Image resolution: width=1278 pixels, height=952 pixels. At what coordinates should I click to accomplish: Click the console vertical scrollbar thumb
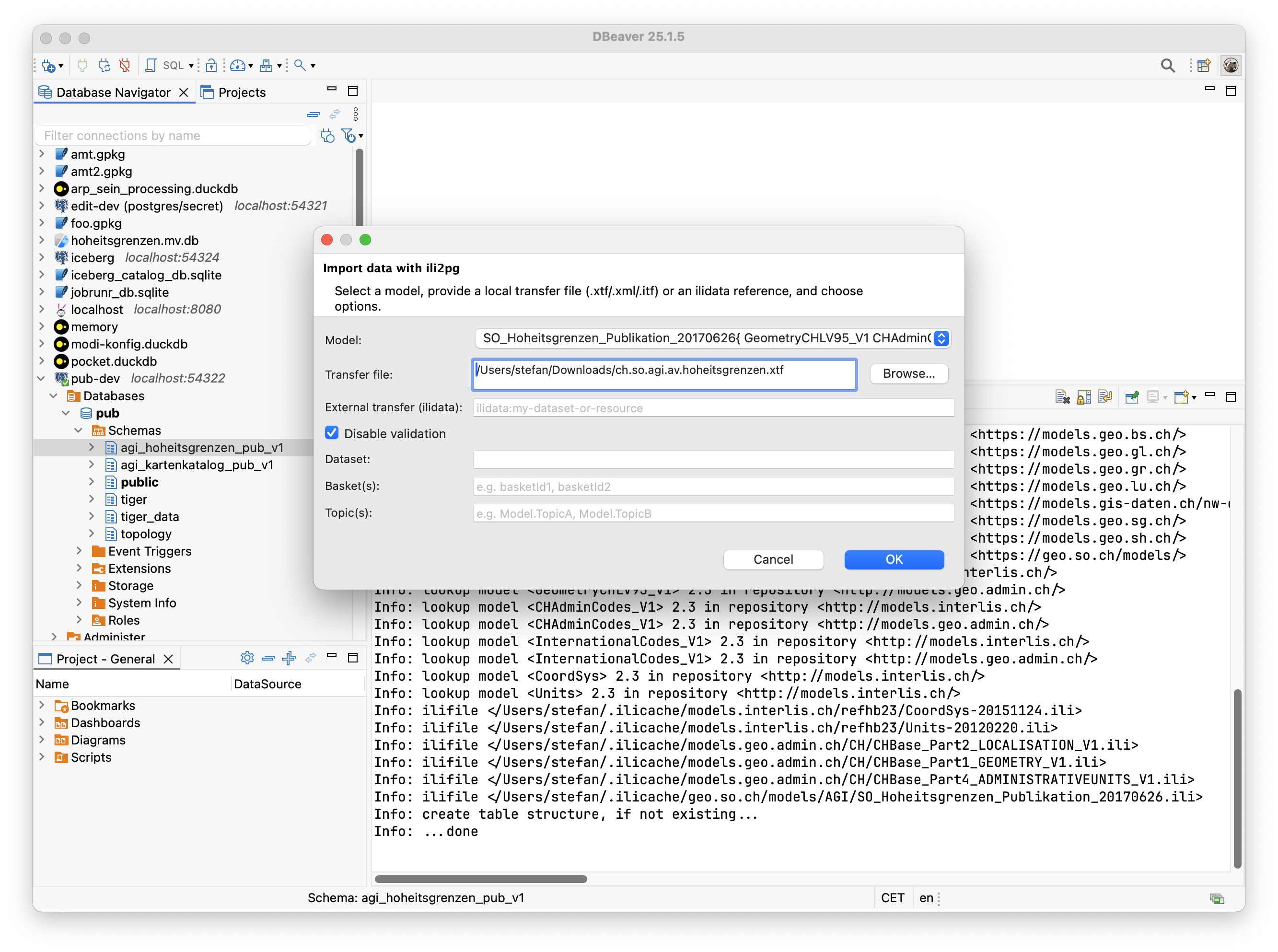1237,778
